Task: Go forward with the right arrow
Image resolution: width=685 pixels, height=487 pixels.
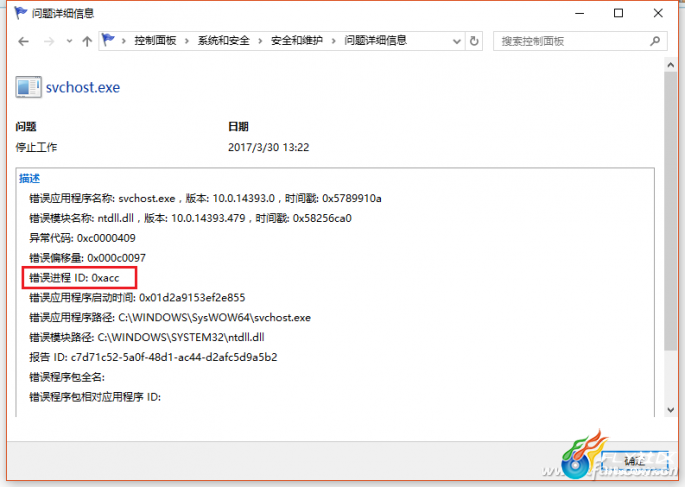Action: click(x=49, y=41)
